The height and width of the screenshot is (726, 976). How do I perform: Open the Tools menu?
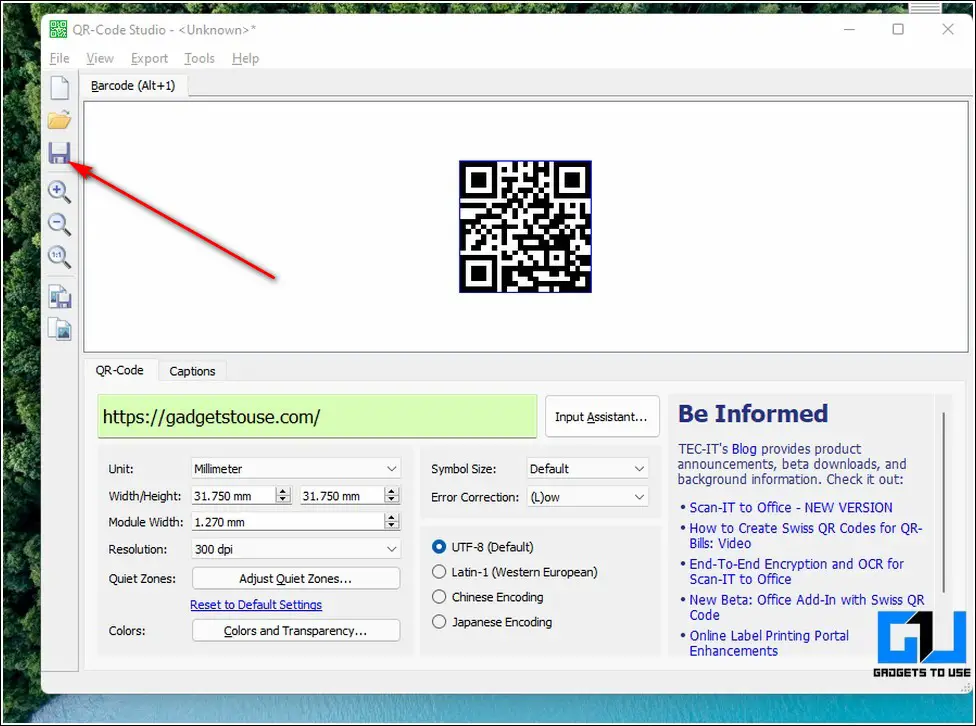(199, 59)
